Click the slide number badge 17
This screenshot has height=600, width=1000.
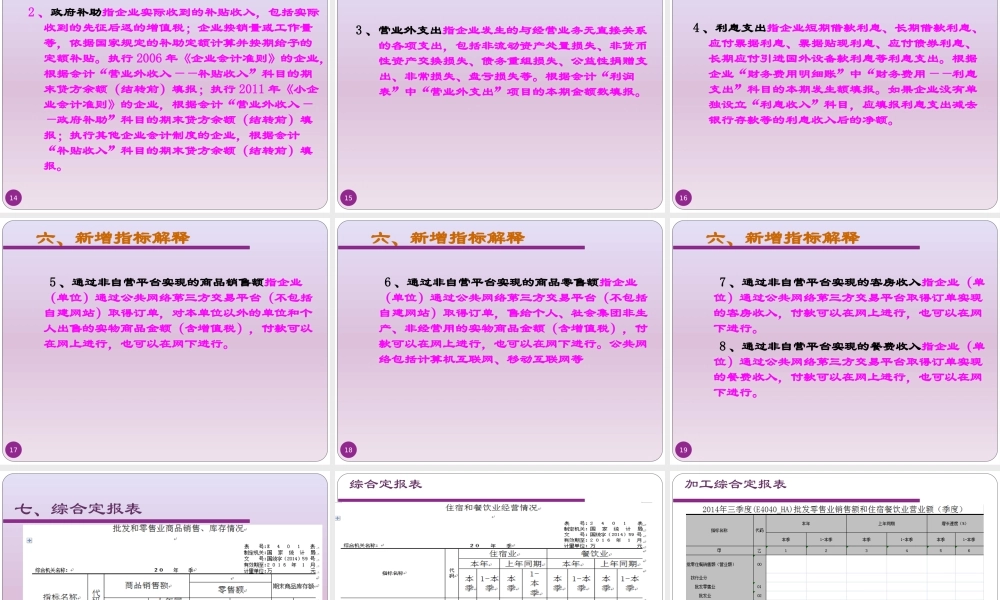(x=13, y=450)
